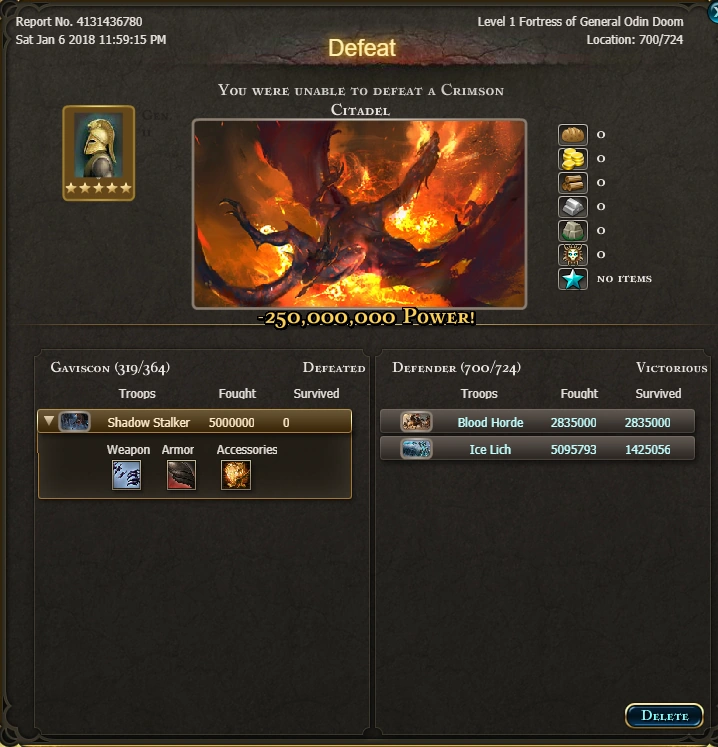This screenshot has height=747, width=718.
Task: Select the Shadow Stalker armor icon
Action: (181, 475)
